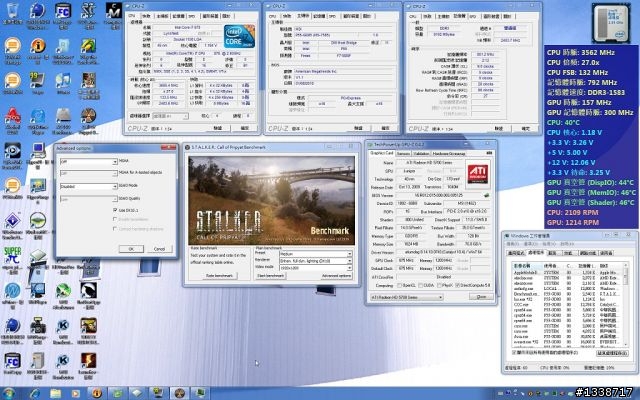This screenshot has width=640, height=400.
Task: Open the ATI Radeon HD 5700 Series selector dropdown
Action: click(406, 297)
